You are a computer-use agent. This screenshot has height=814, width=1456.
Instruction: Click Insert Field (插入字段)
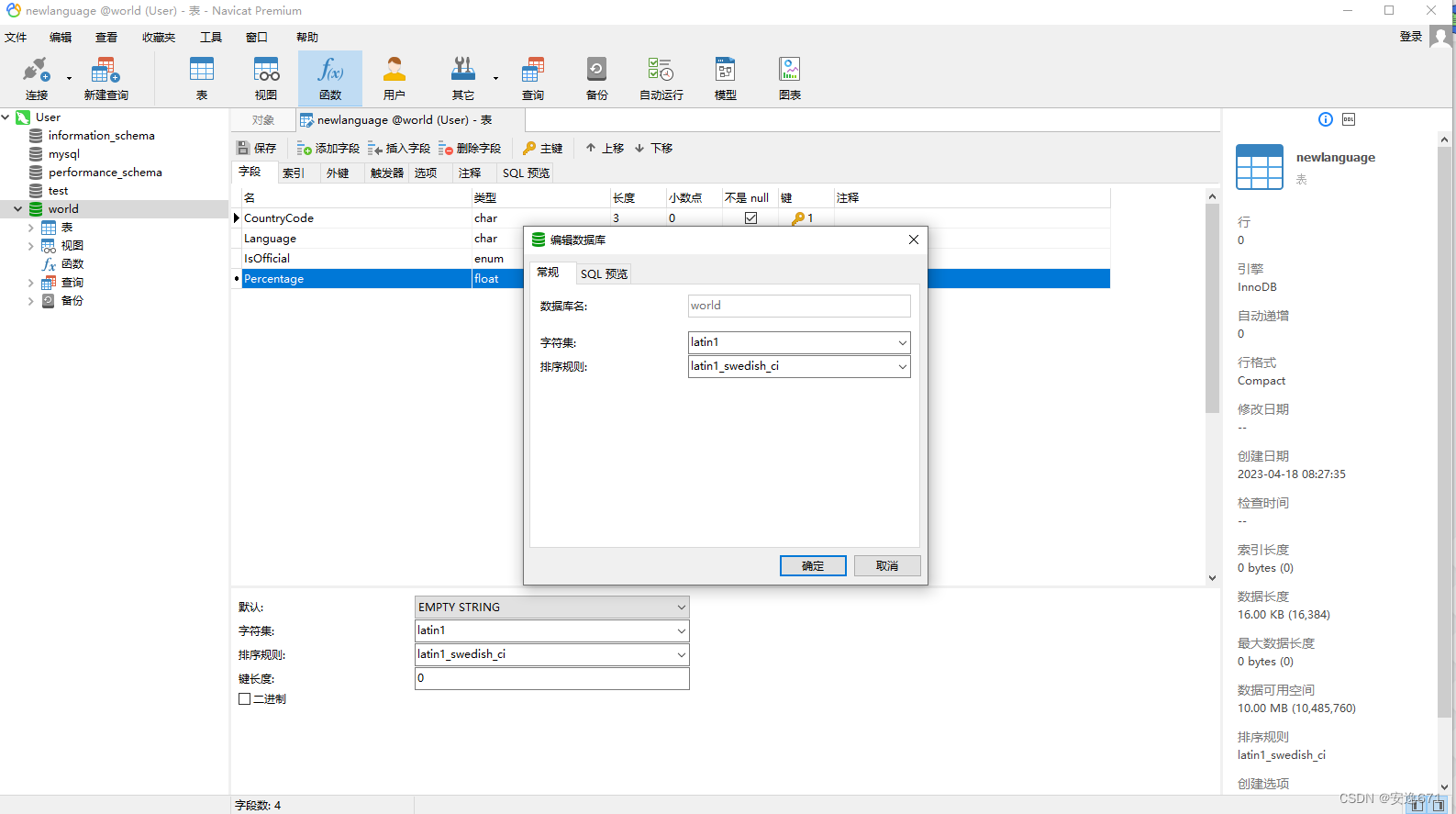tap(399, 148)
